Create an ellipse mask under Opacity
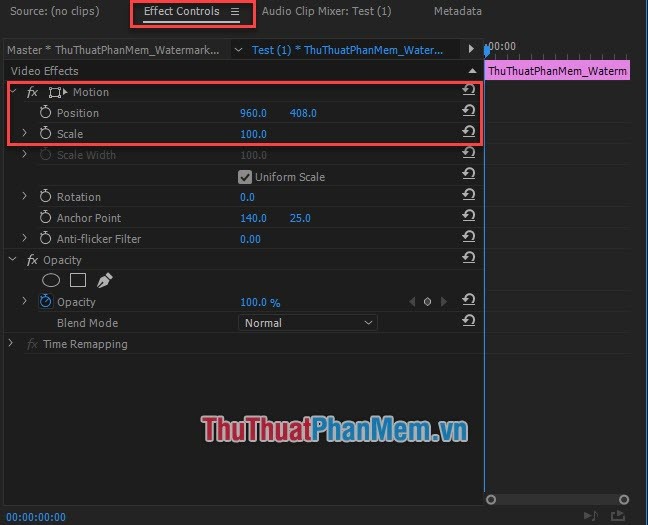Screen dimensions: 648x525 coord(51,280)
